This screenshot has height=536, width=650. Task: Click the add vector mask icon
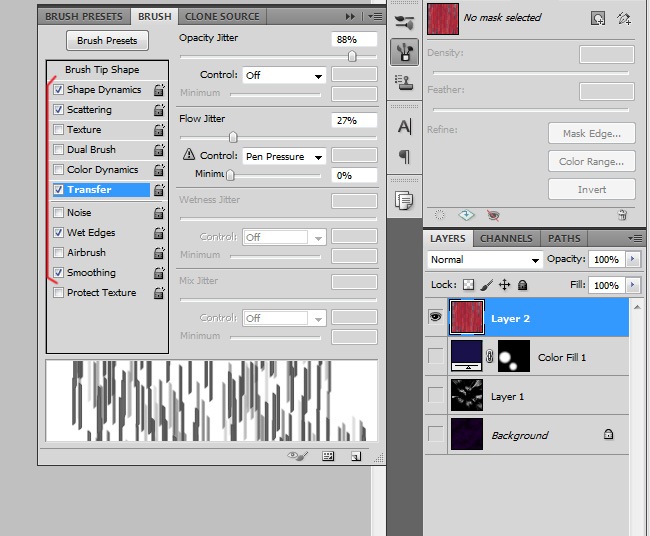(x=624, y=17)
